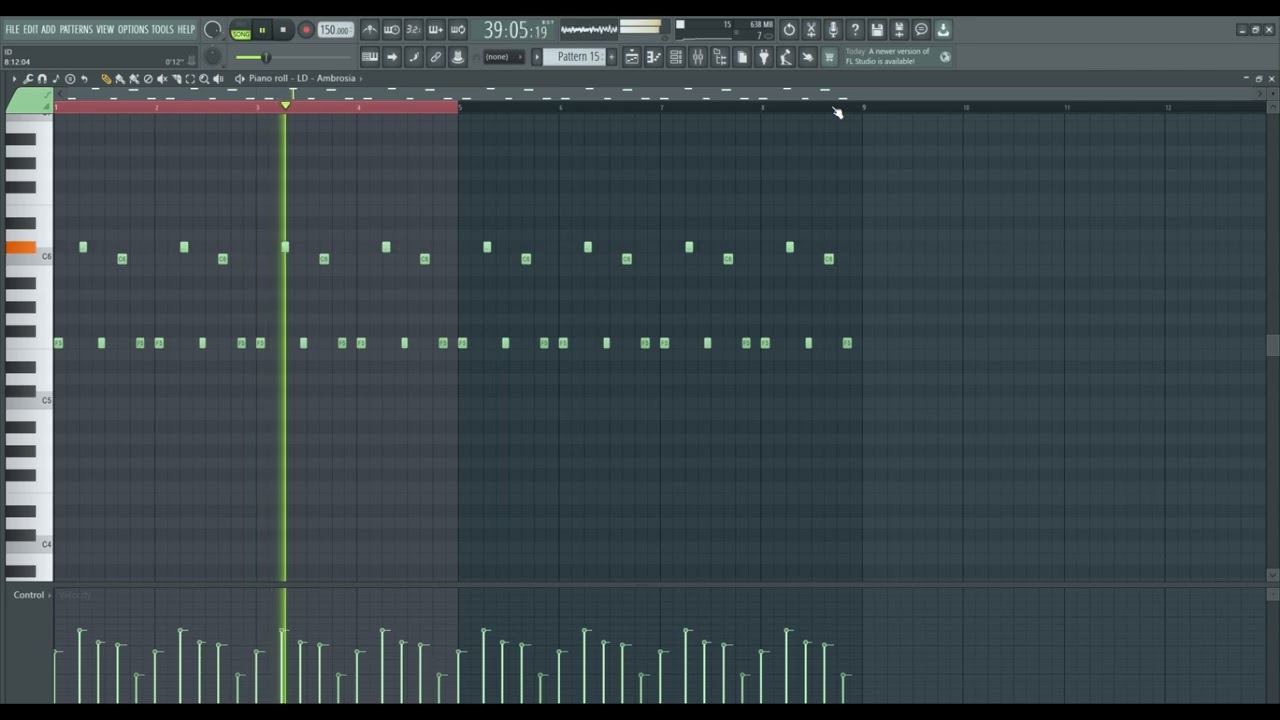Open pattern list arrow before Pattern 15
This screenshot has height=720, width=1280.
(x=536, y=57)
